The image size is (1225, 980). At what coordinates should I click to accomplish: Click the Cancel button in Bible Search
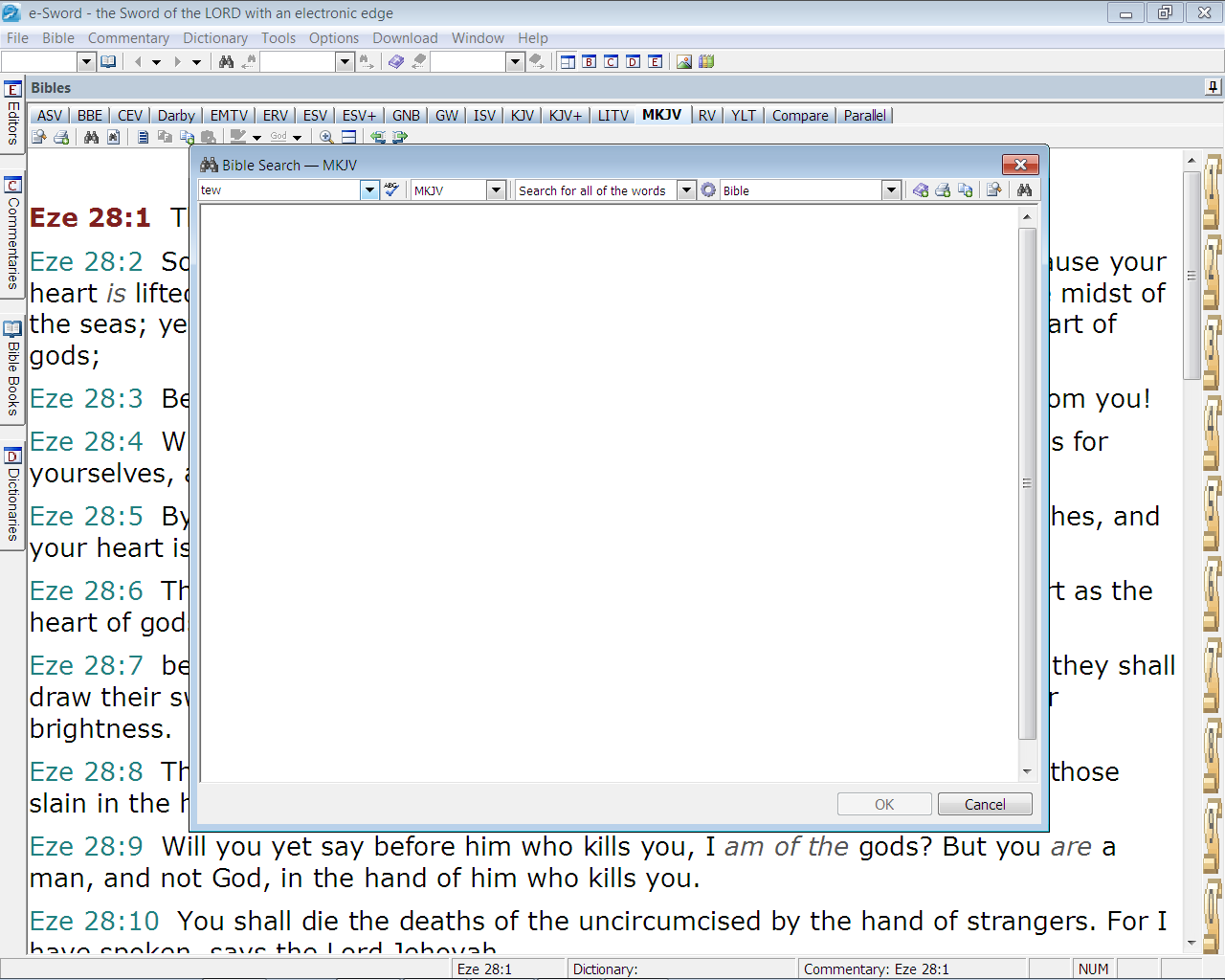[985, 804]
